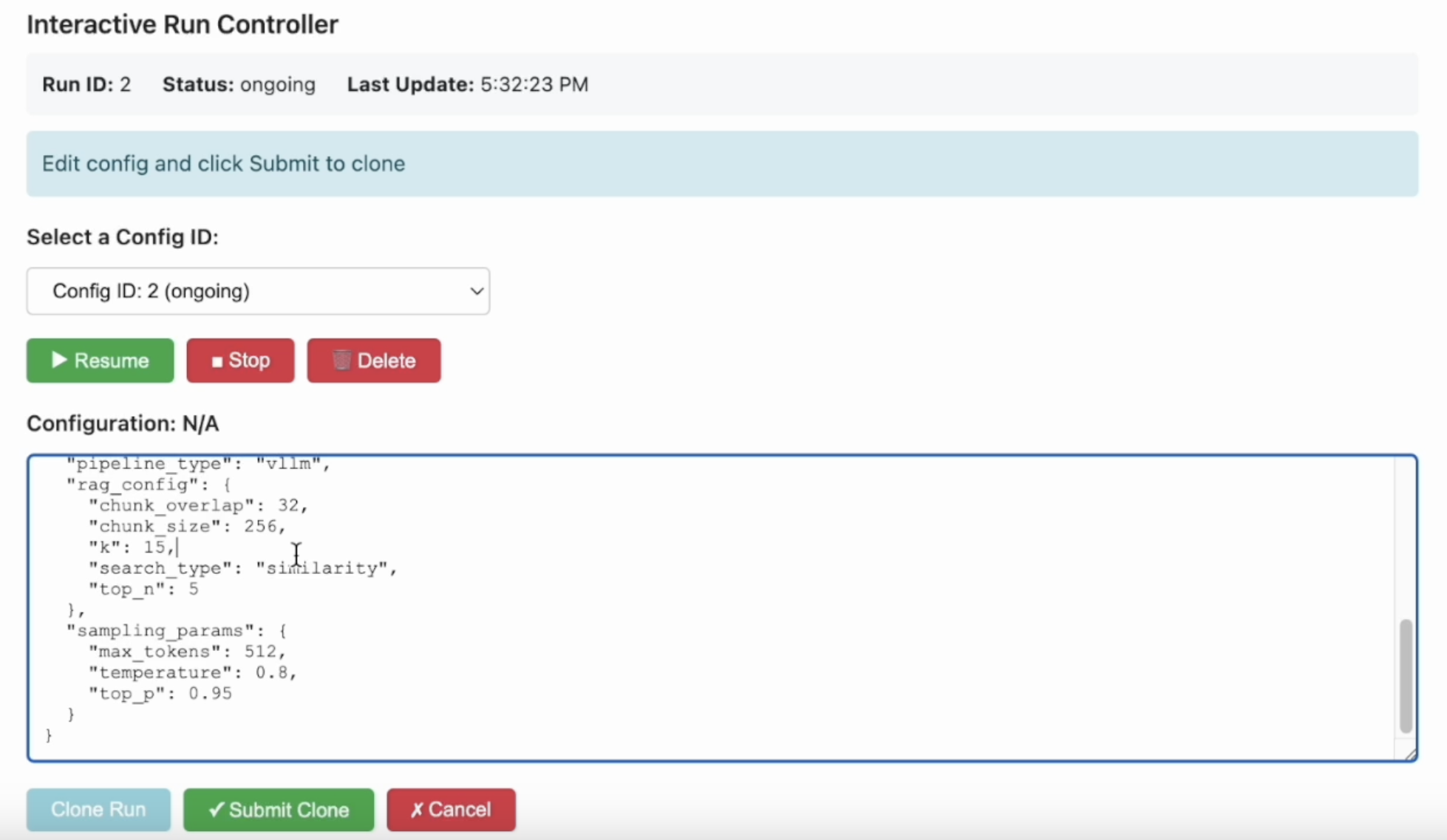Viewport: 1447px width, 840px height.
Task: Click the square stop icon
Action: pyautogui.click(x=217, y=361)
